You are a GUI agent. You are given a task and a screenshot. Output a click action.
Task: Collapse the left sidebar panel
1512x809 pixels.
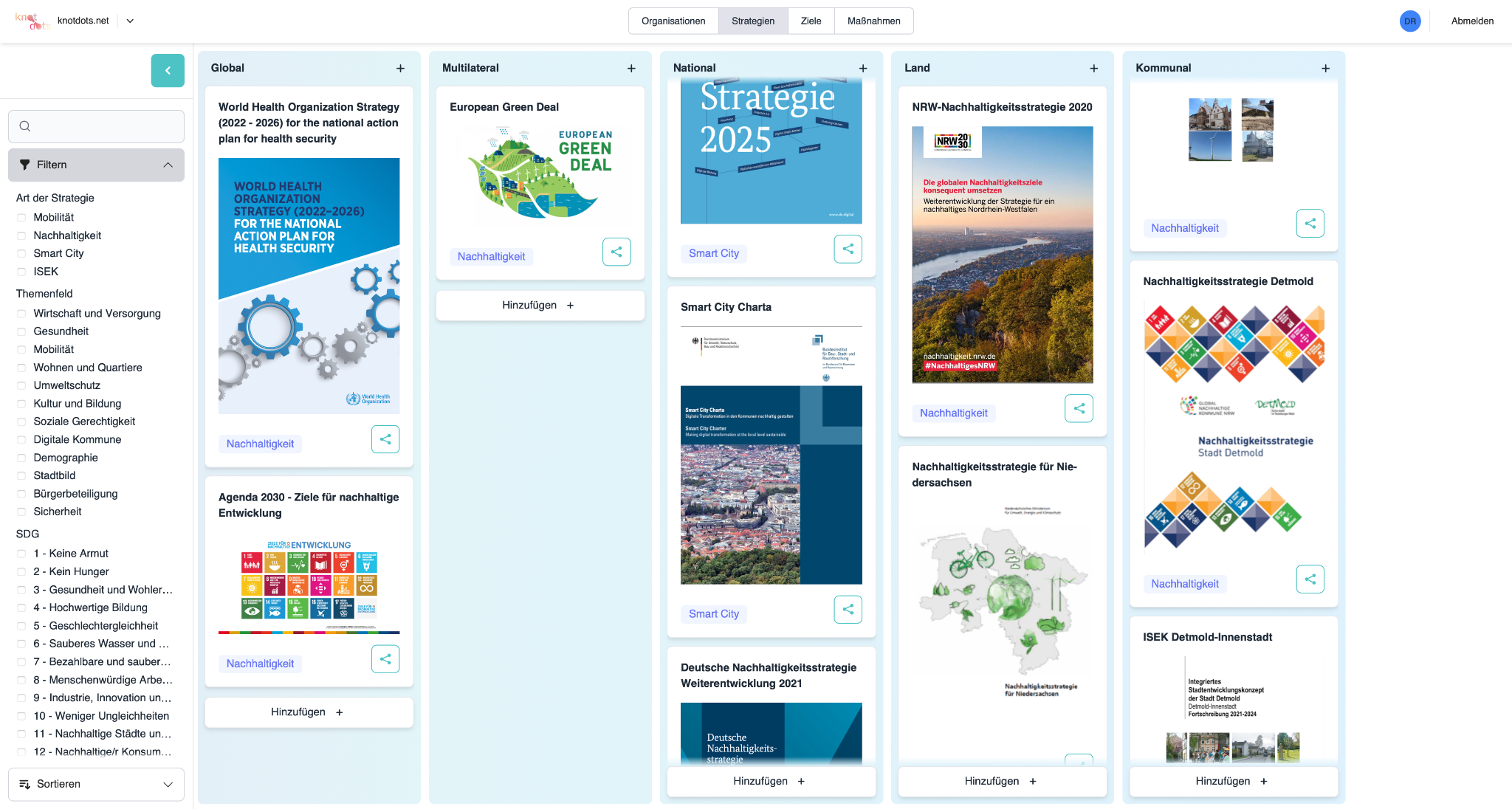[168, 71]
